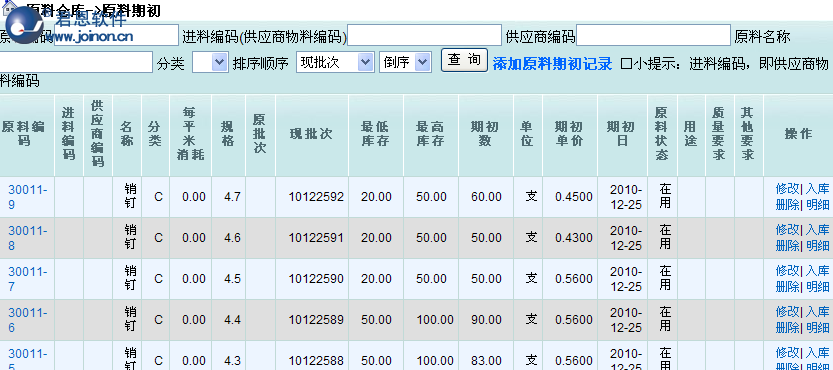
Task: Expand the 现批次 sort field dropdown
Action: pyautogui.click(x=335, y=62)
